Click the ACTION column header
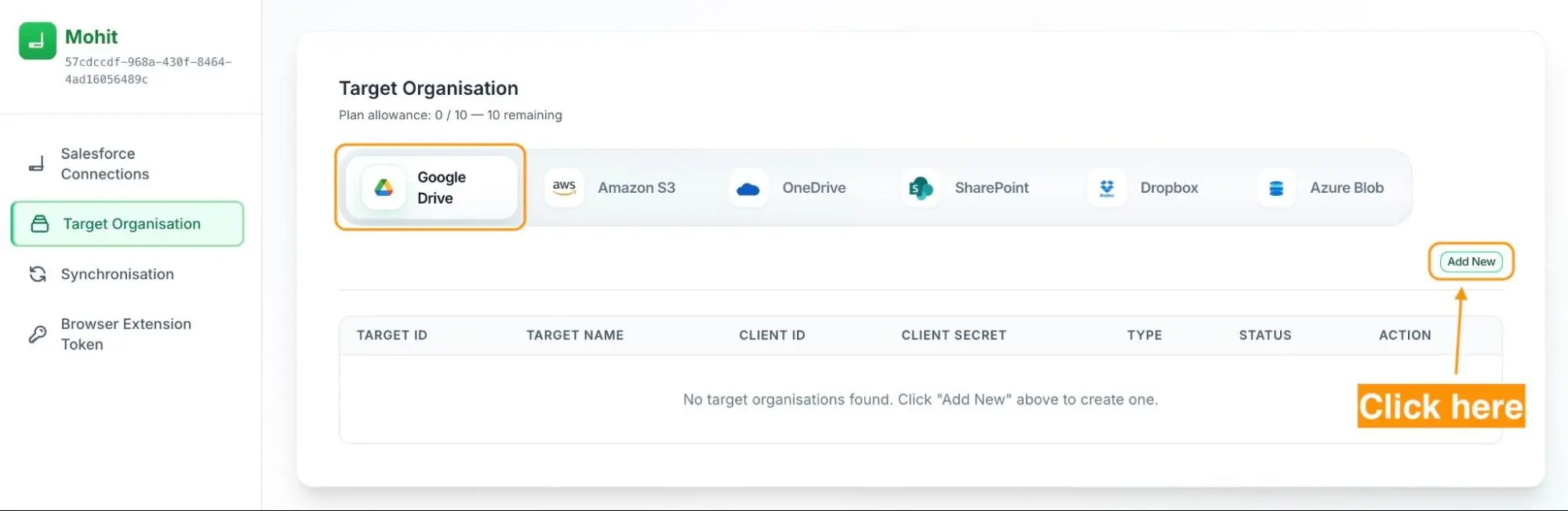 click(x=1405, y=335)
